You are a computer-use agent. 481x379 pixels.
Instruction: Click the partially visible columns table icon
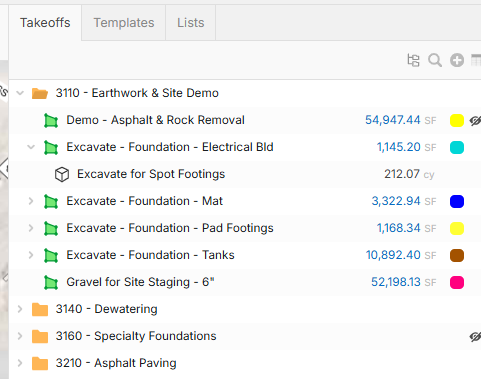pyautogui.click(x=476, y=60)
